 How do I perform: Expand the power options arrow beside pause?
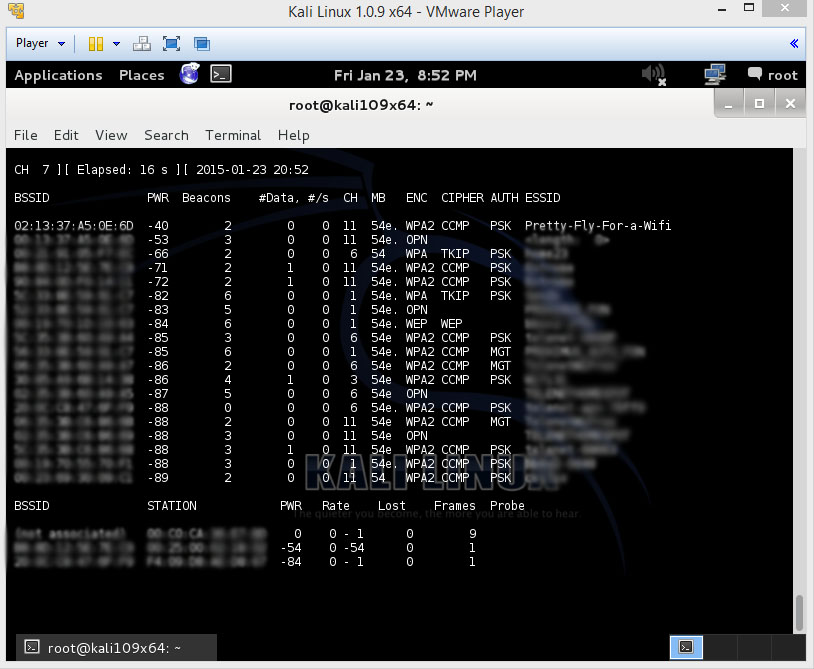[x=116, y=44]
